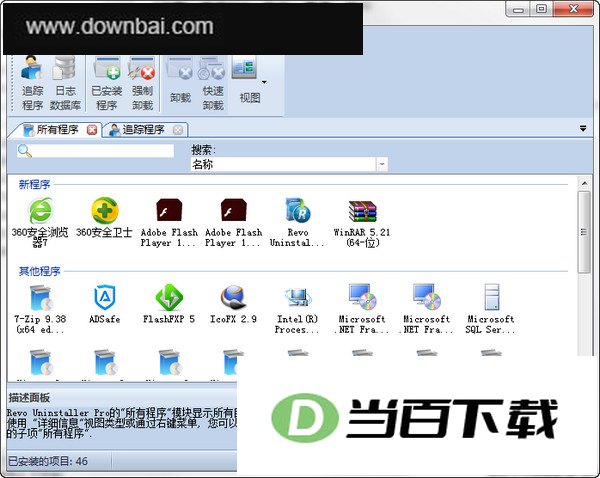Switch to the 追踪程序 tab
Viewport: 600px width, 478px height.
click(x=142, y=129)
